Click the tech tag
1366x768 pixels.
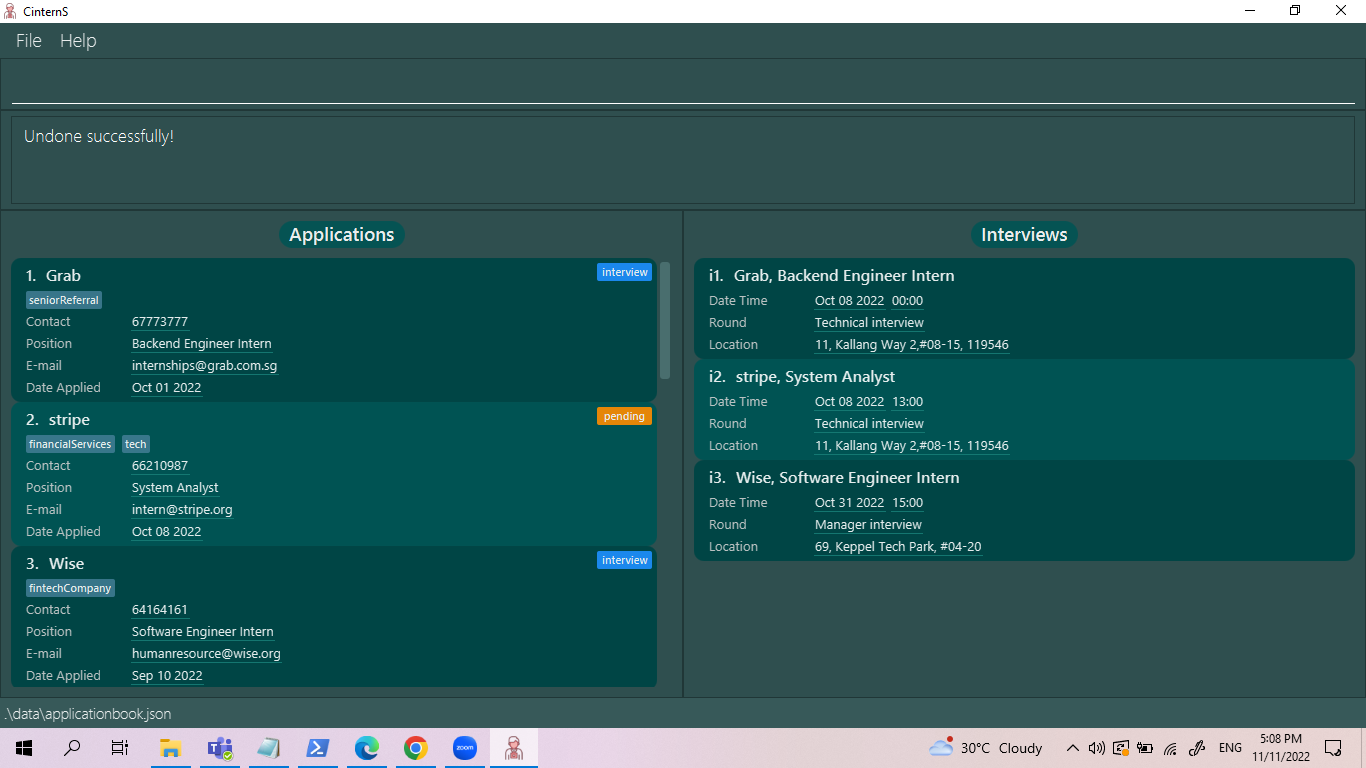tap(136, 444)
